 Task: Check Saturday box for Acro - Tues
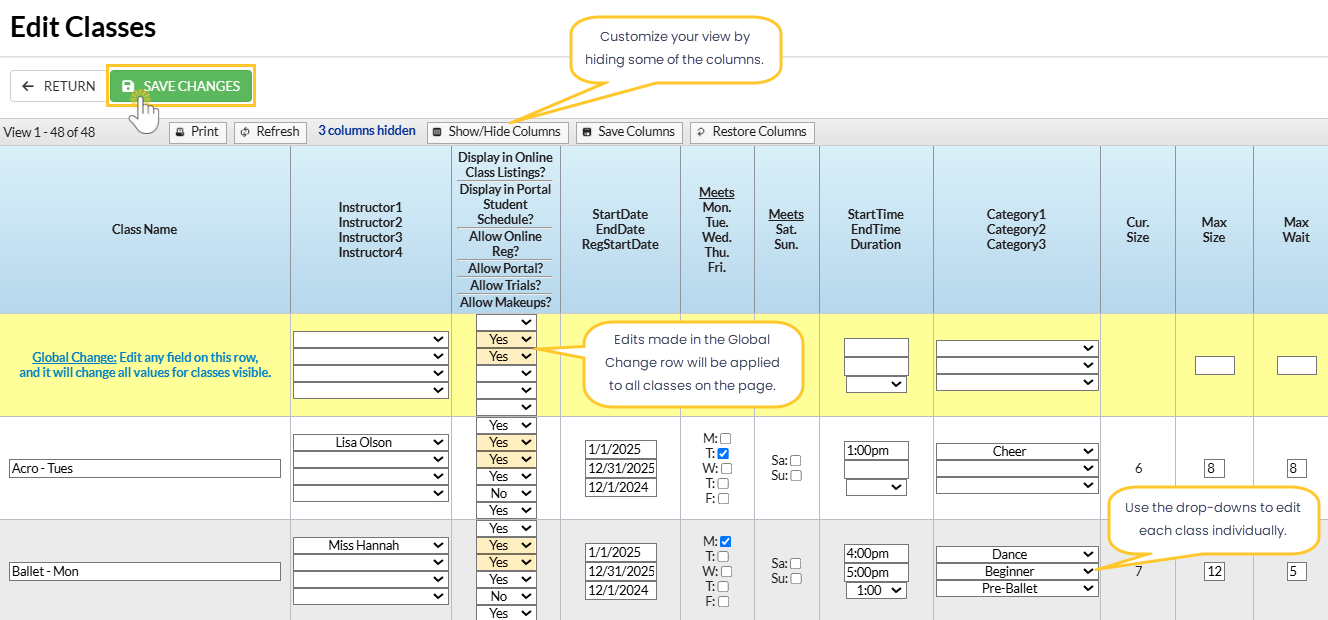tap(796, 461)
